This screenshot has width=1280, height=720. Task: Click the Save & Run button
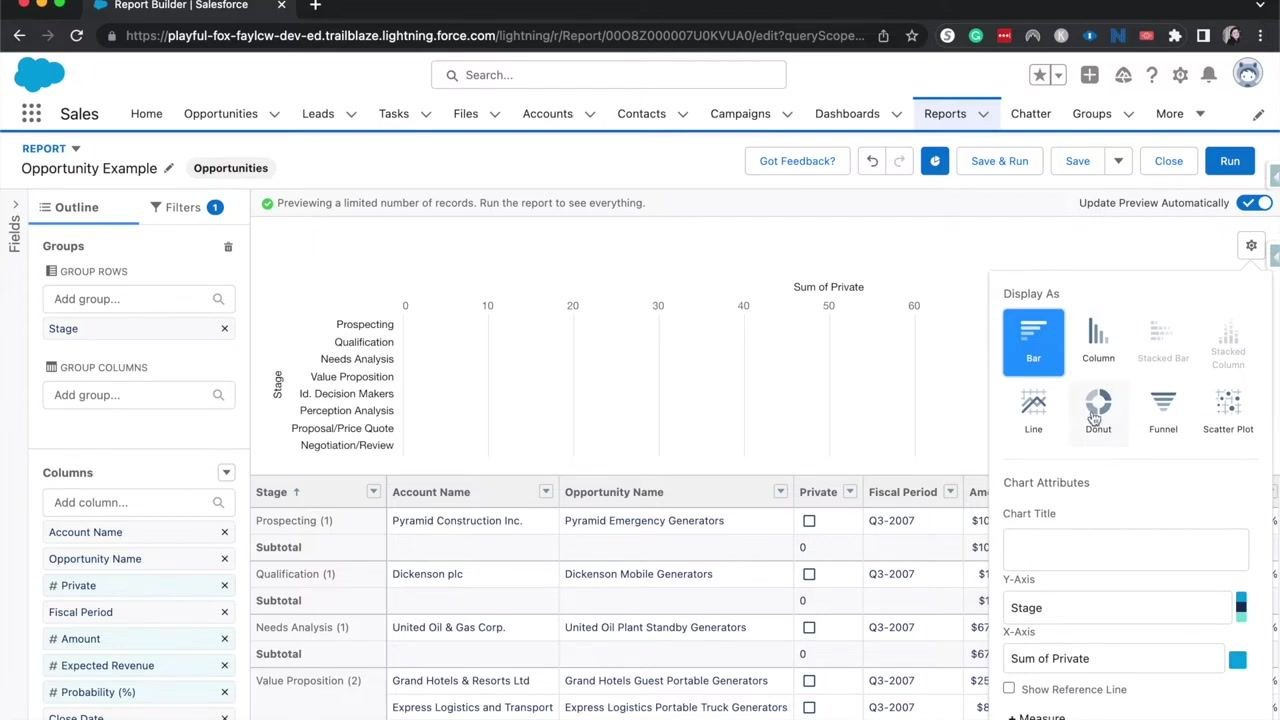pos(999,161)
